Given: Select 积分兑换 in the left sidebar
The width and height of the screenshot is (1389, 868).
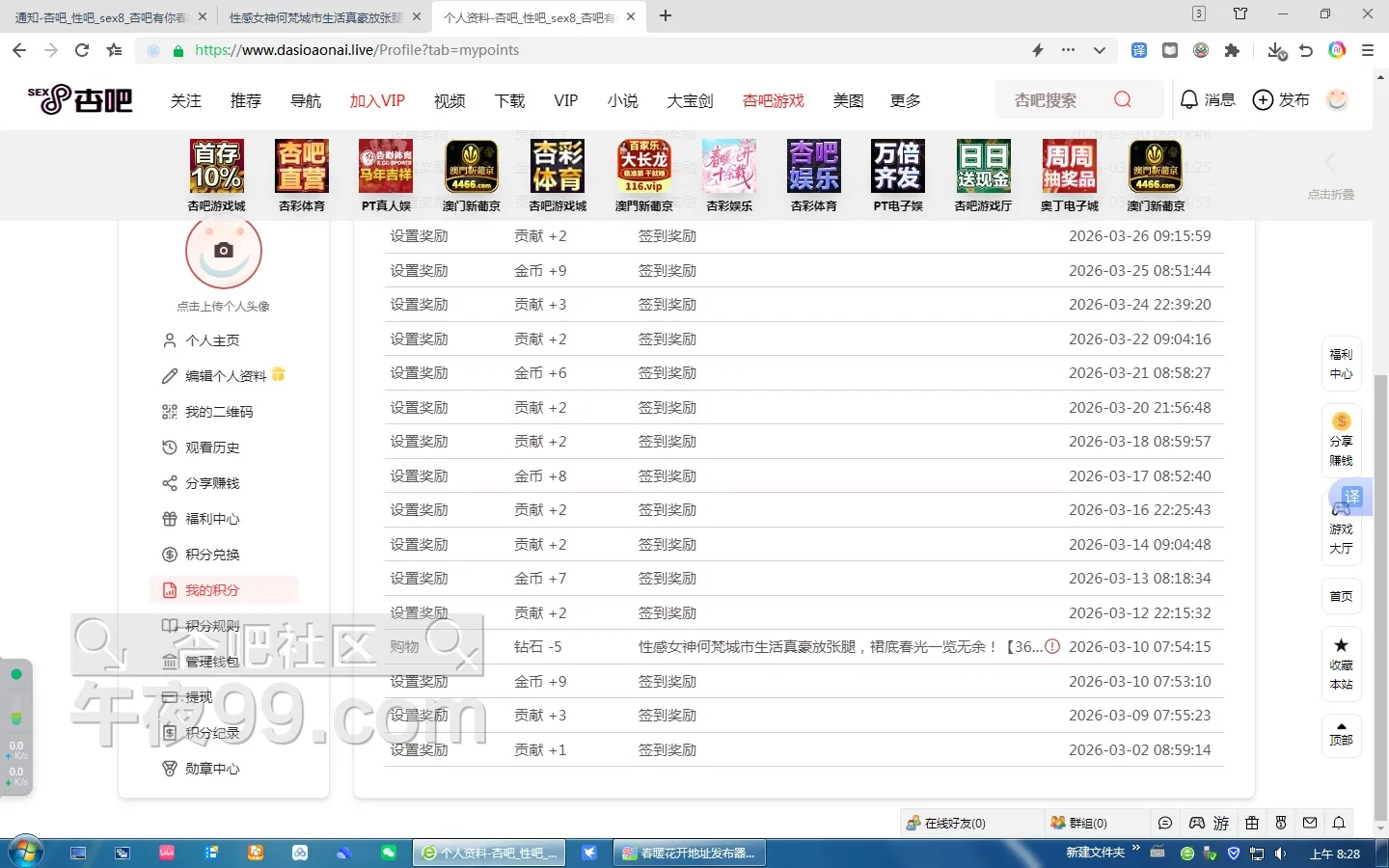Looking at the screenshot, I should point(212,555).
